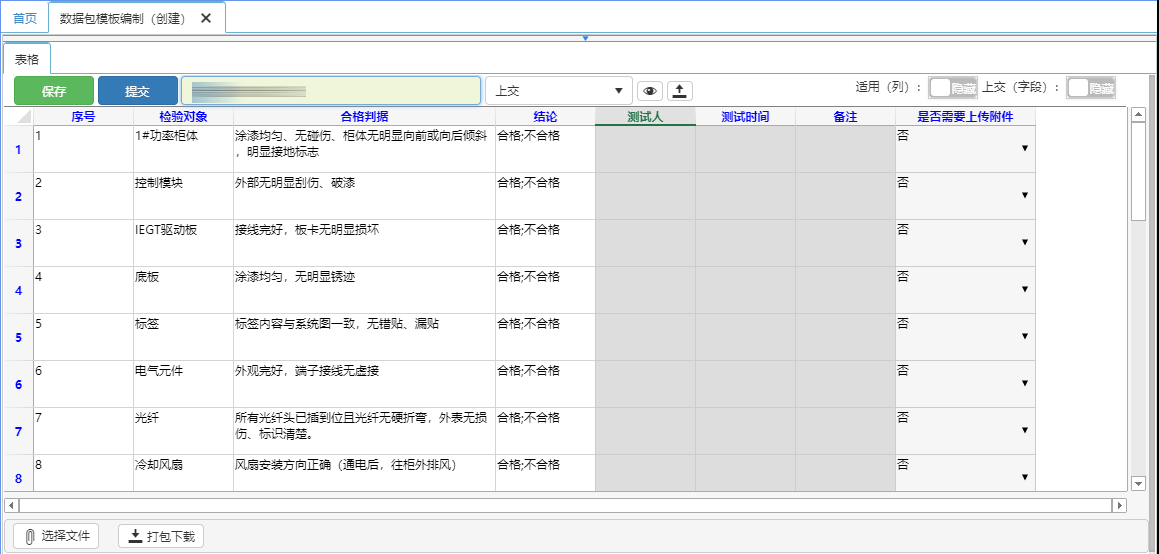Click the 标签 cell
The image size is (1159, 554).
click(x=183, y=337)
